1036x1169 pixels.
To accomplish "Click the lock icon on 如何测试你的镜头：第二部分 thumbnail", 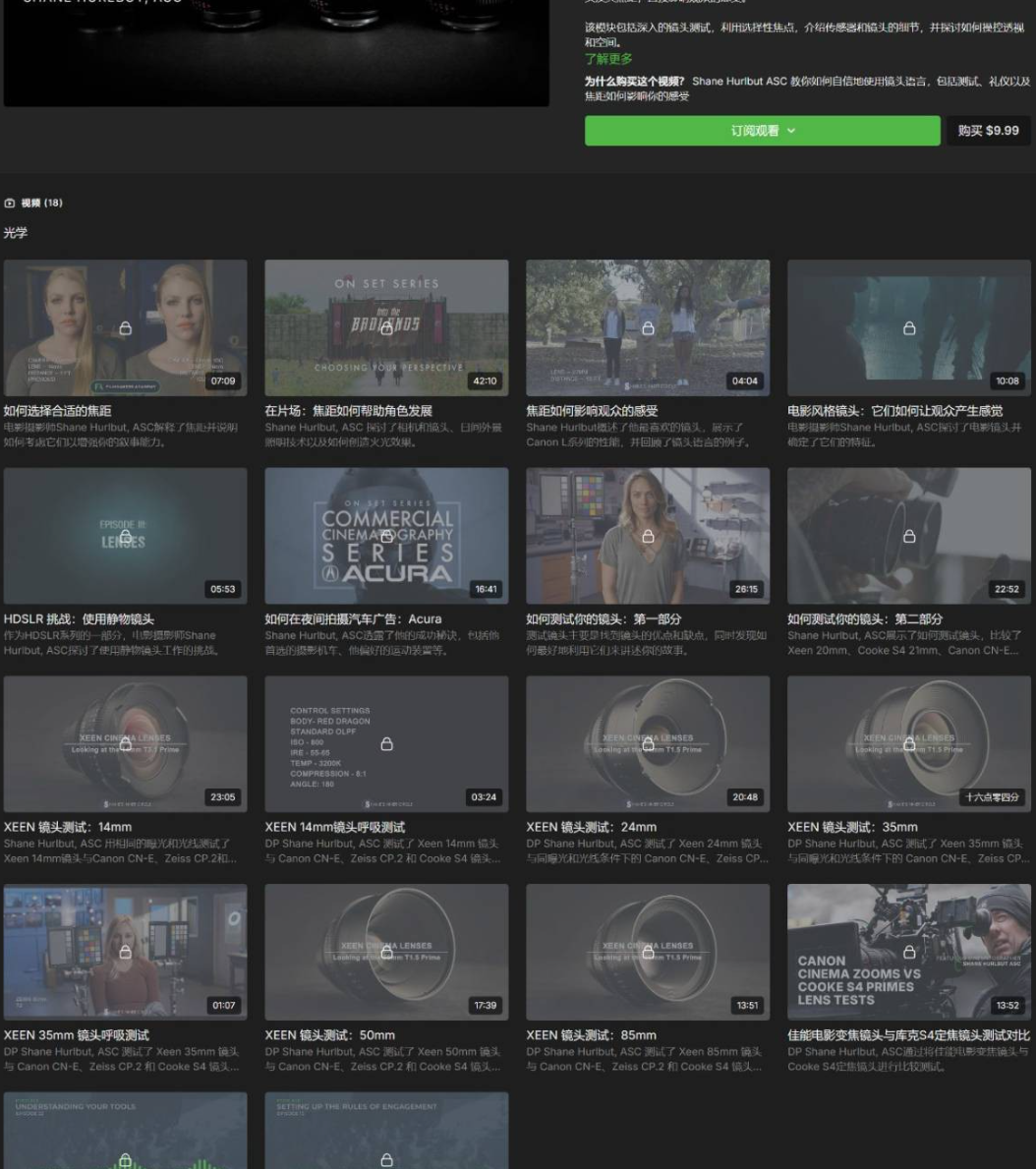I will (x=909, y=536).
